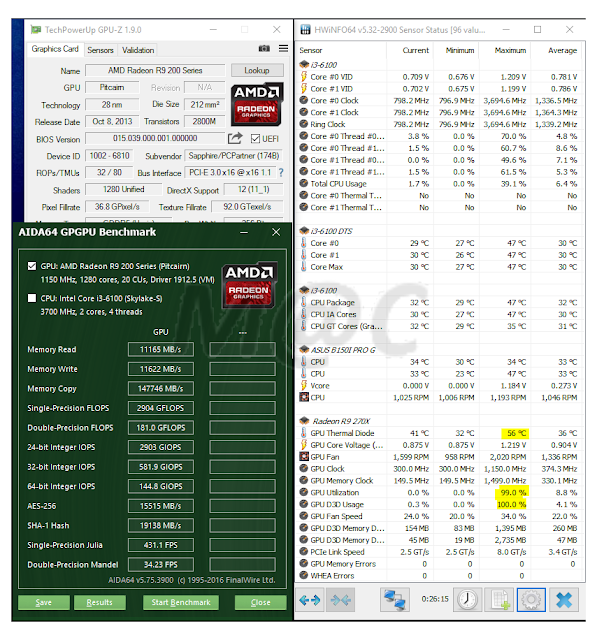Select the GPU Utilization sensor row
Image resolution: width=597 pixels, height=640 pixels.
439,493
